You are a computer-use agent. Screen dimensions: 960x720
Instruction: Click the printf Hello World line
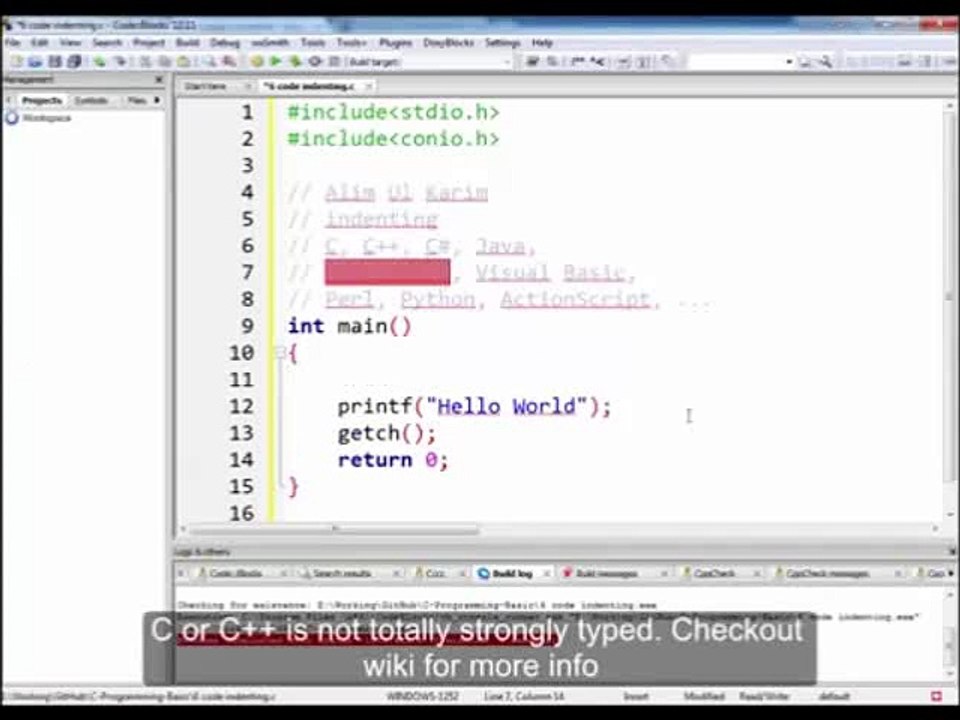pyautogui.click(x=474, y=407)
